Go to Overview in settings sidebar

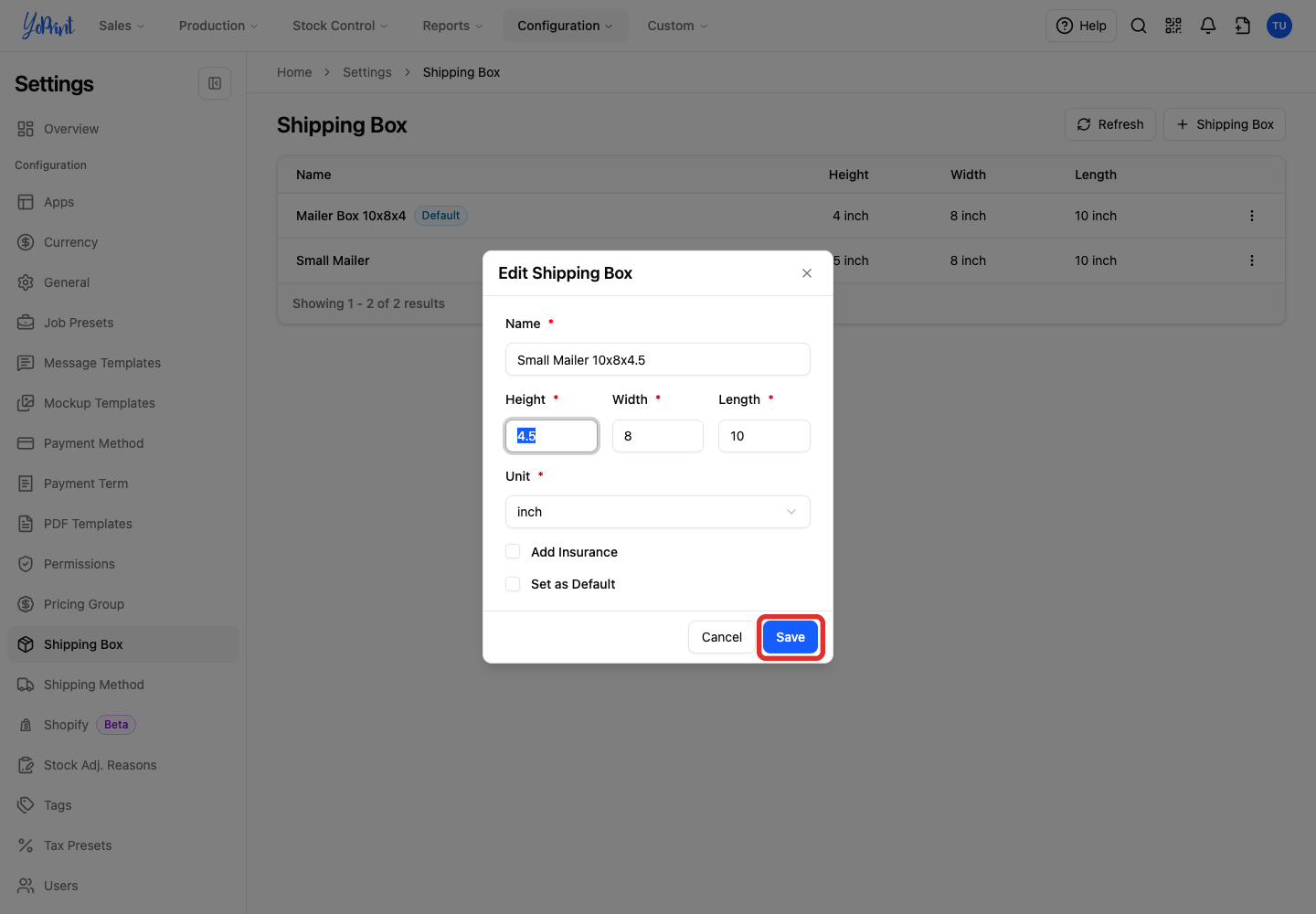point(122,129)
